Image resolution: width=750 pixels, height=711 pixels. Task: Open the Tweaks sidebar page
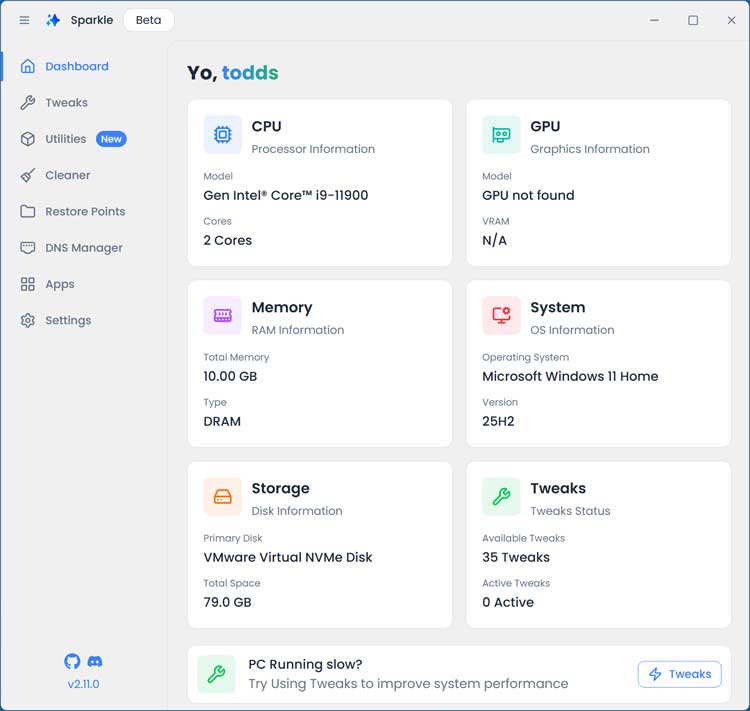click(66, 102)
